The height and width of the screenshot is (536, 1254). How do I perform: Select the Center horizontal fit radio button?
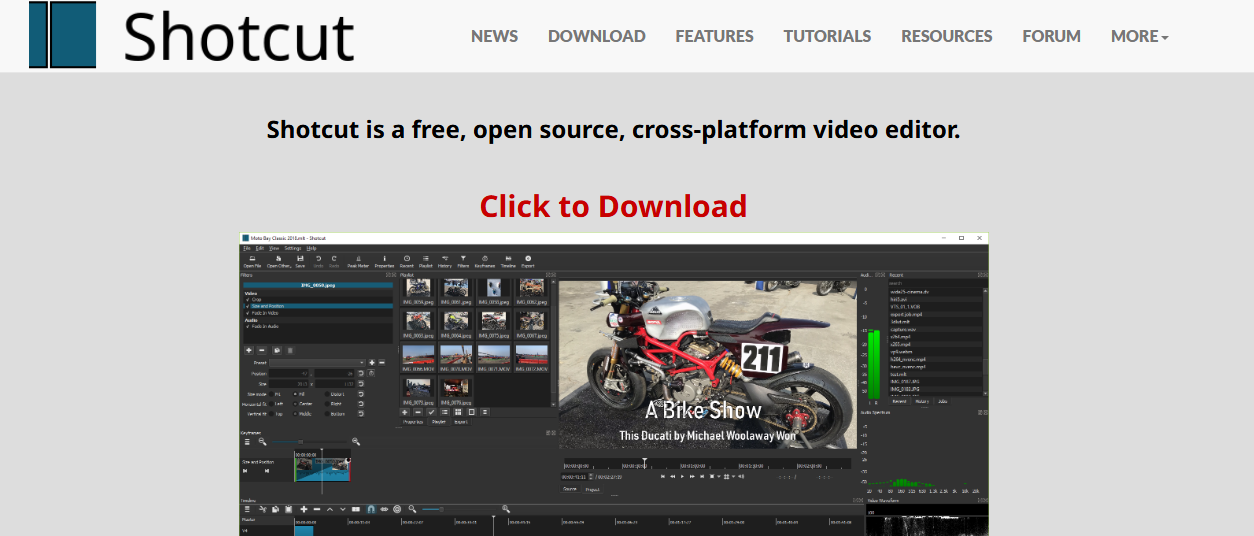pos(295,404)
